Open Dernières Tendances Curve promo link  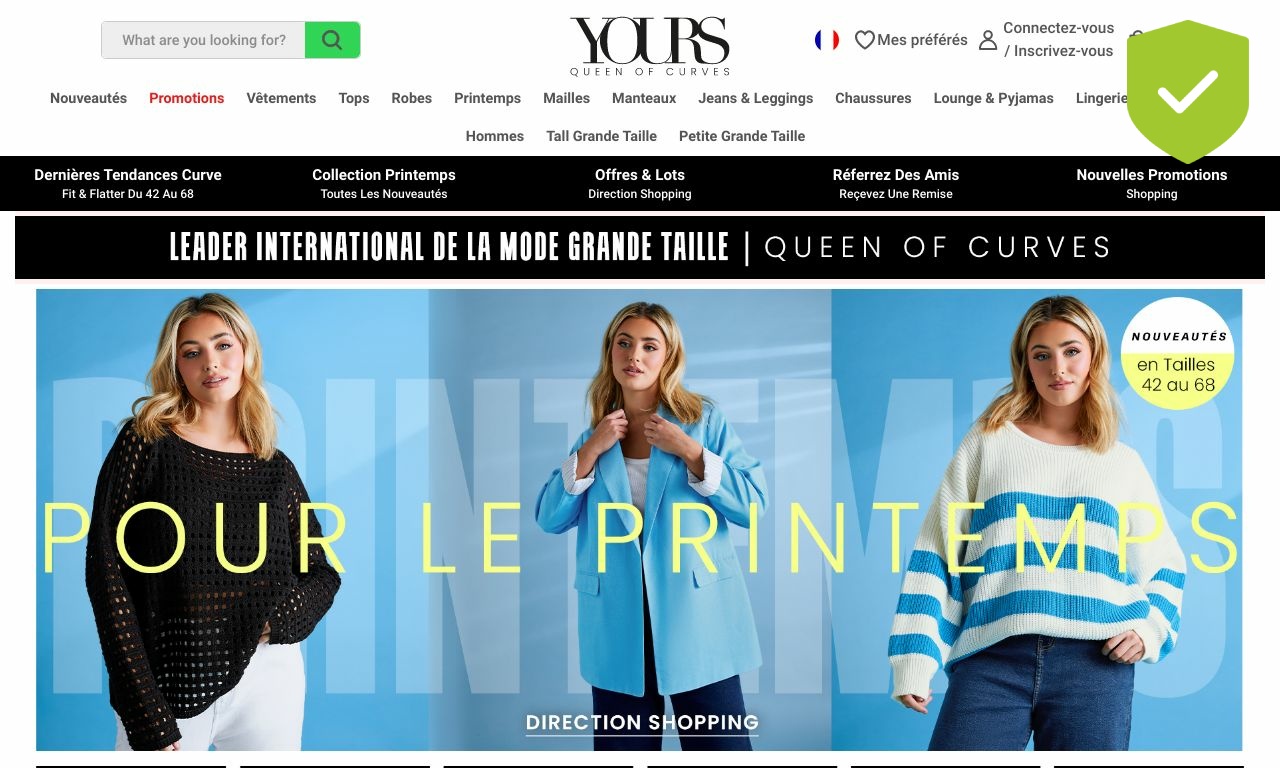click(x=128, y=183)
